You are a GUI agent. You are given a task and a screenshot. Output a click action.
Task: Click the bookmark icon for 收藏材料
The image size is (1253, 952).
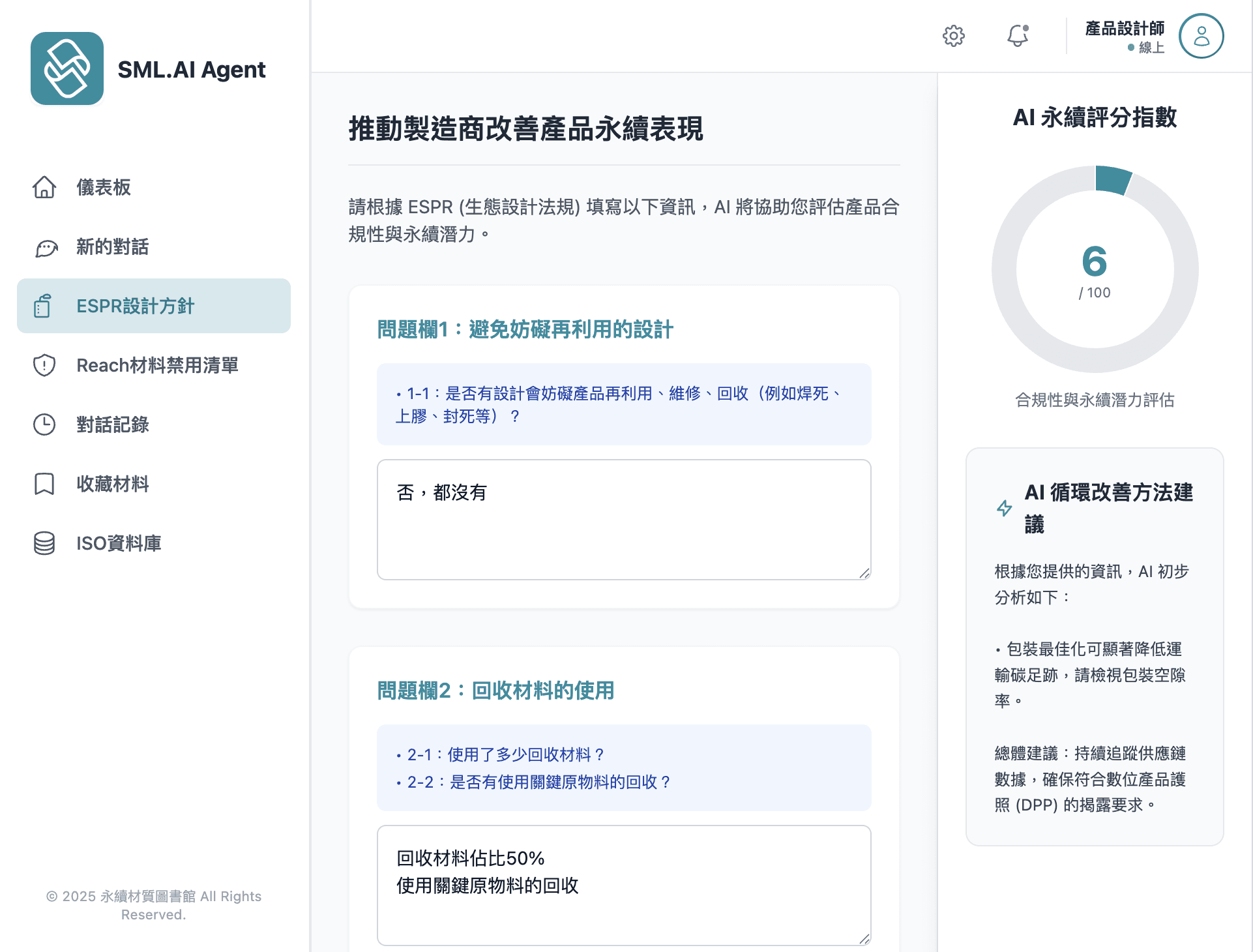[x=44, y=484]
